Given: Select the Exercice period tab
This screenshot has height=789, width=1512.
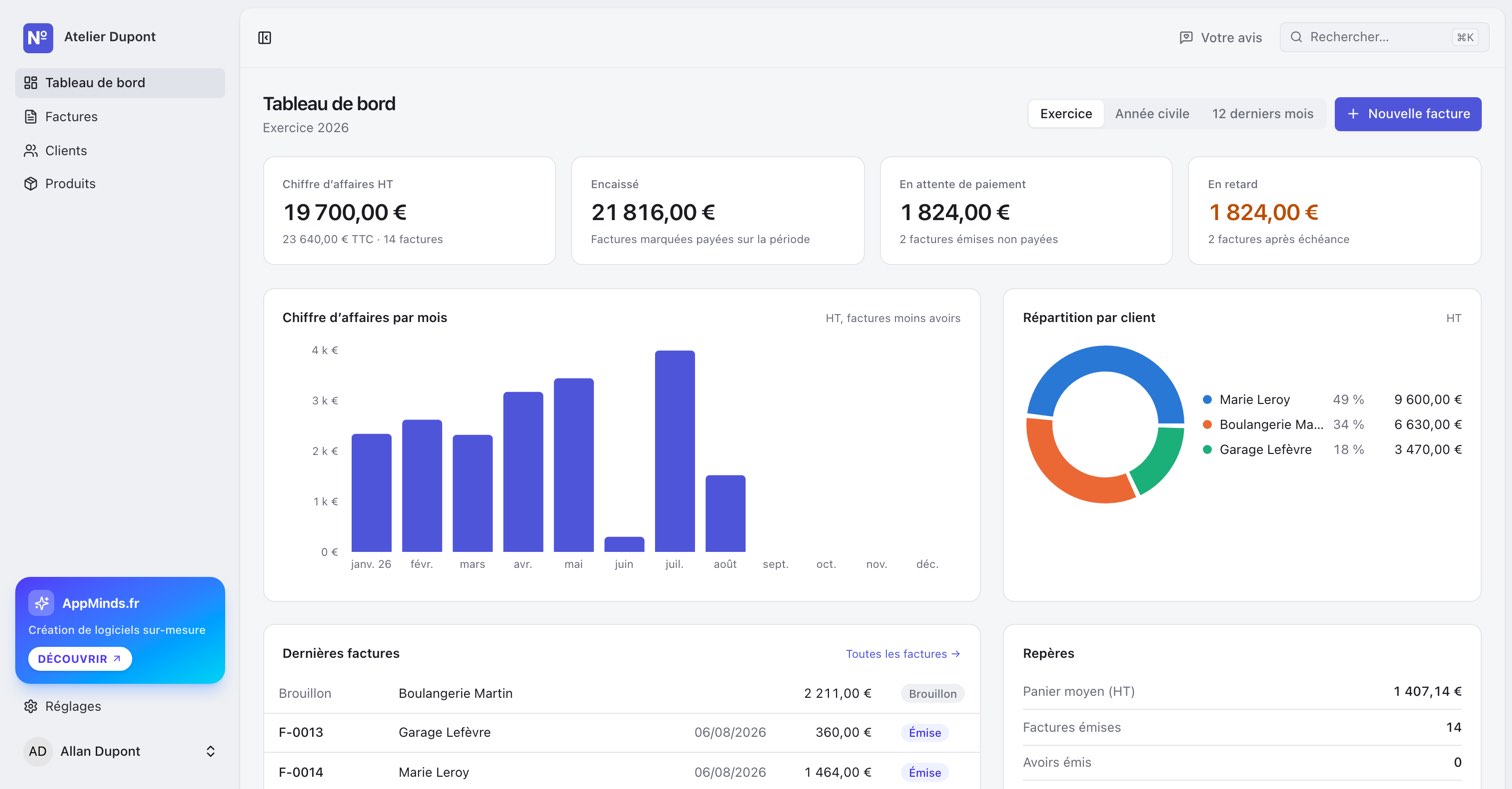Looking at the screenshot, I should click(x=1066, y=114).
